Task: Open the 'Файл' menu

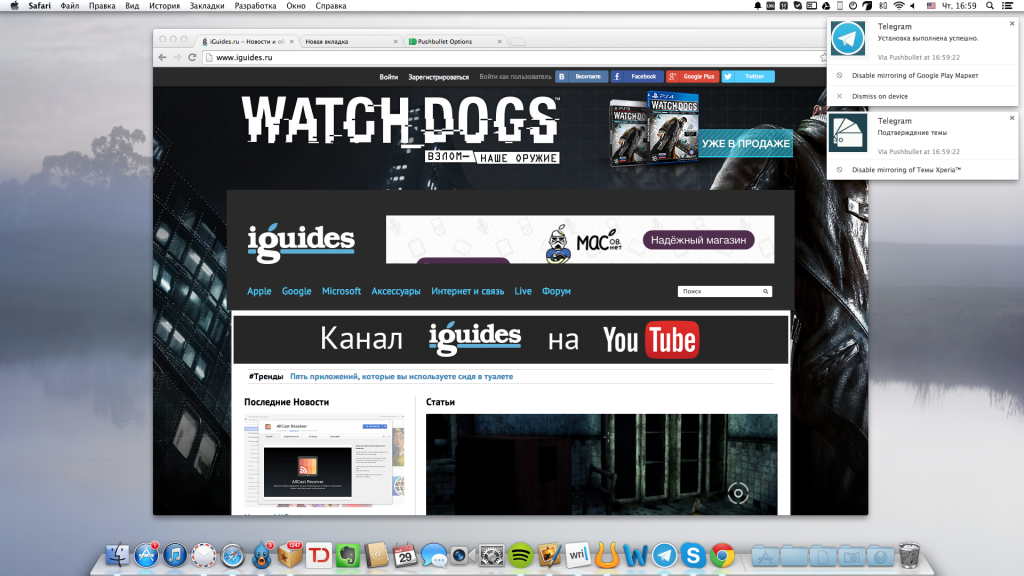Action: [70, 6]
